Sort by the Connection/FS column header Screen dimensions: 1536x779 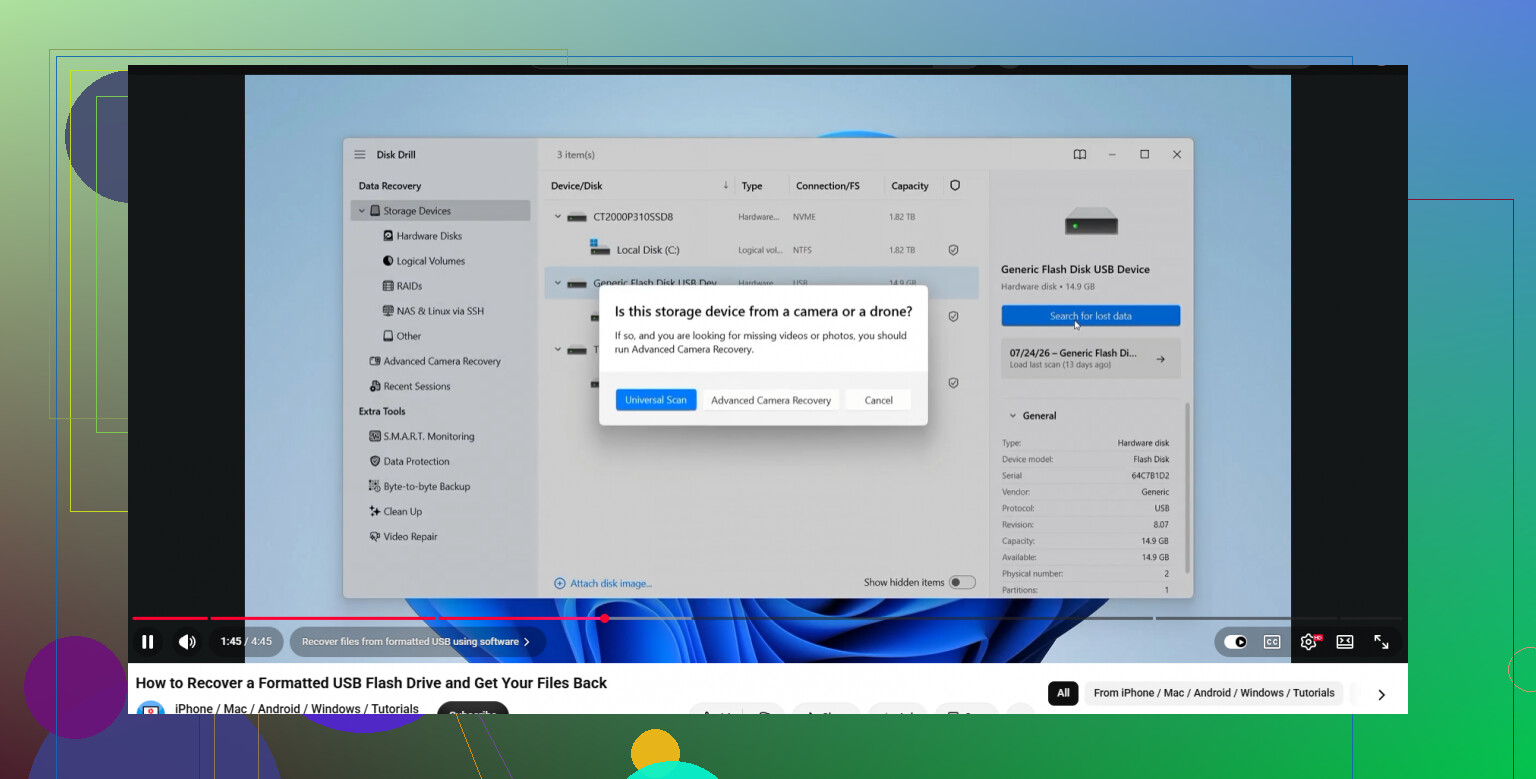(x=827, y=186)
